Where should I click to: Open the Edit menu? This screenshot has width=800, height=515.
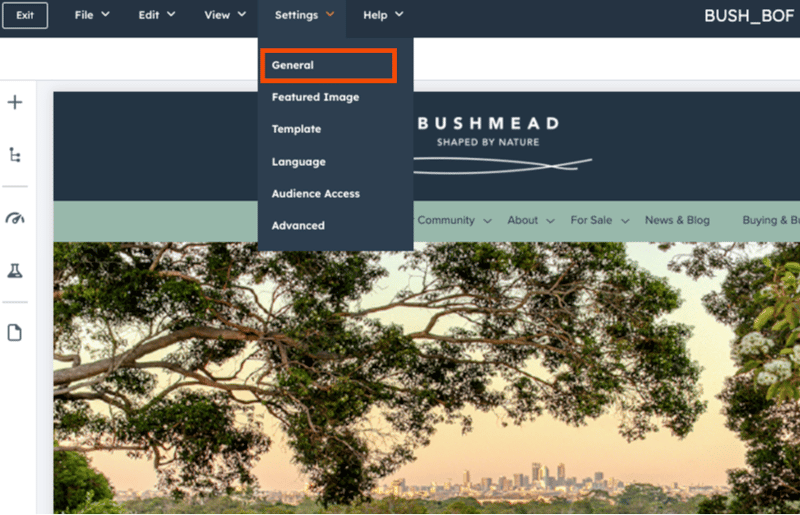coord(157,15)
